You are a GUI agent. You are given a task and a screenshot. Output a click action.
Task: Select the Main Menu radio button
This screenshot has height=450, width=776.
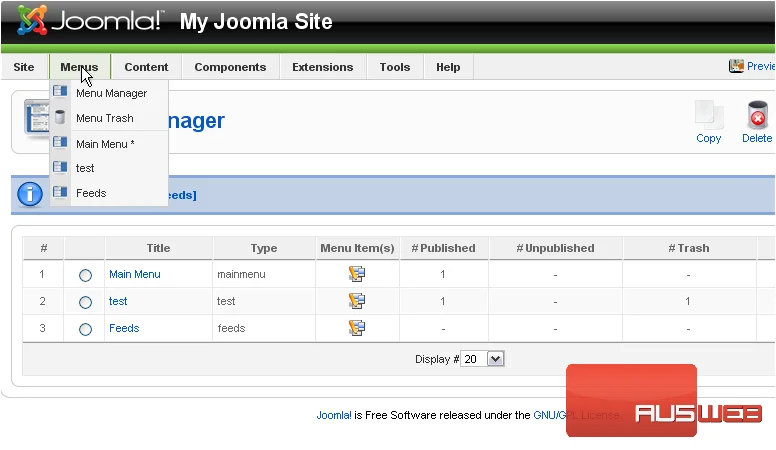click(x=85, y=275)
